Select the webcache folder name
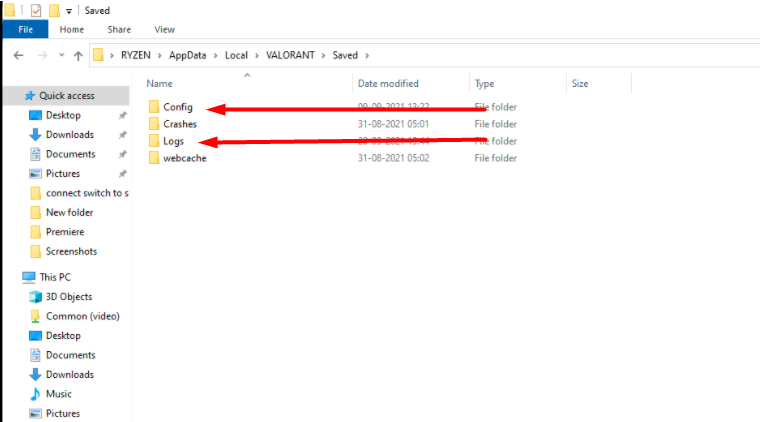 click(x=185, y=158)
